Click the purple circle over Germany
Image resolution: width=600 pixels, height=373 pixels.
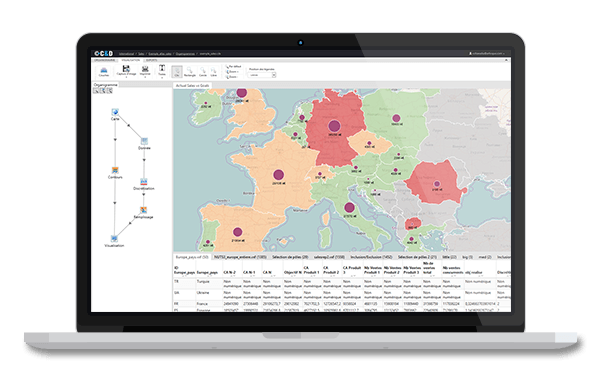pyautogui.click(x=334, y=125)
